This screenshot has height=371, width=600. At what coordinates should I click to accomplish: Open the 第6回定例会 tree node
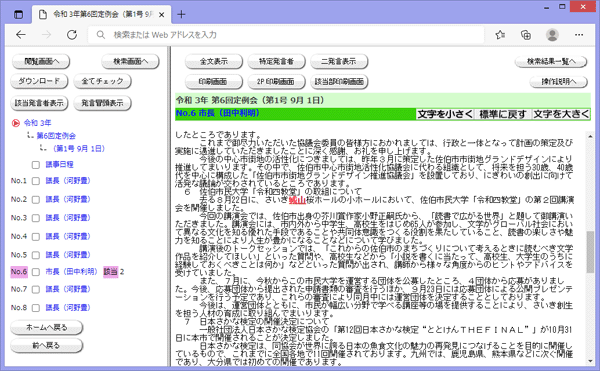56,136
